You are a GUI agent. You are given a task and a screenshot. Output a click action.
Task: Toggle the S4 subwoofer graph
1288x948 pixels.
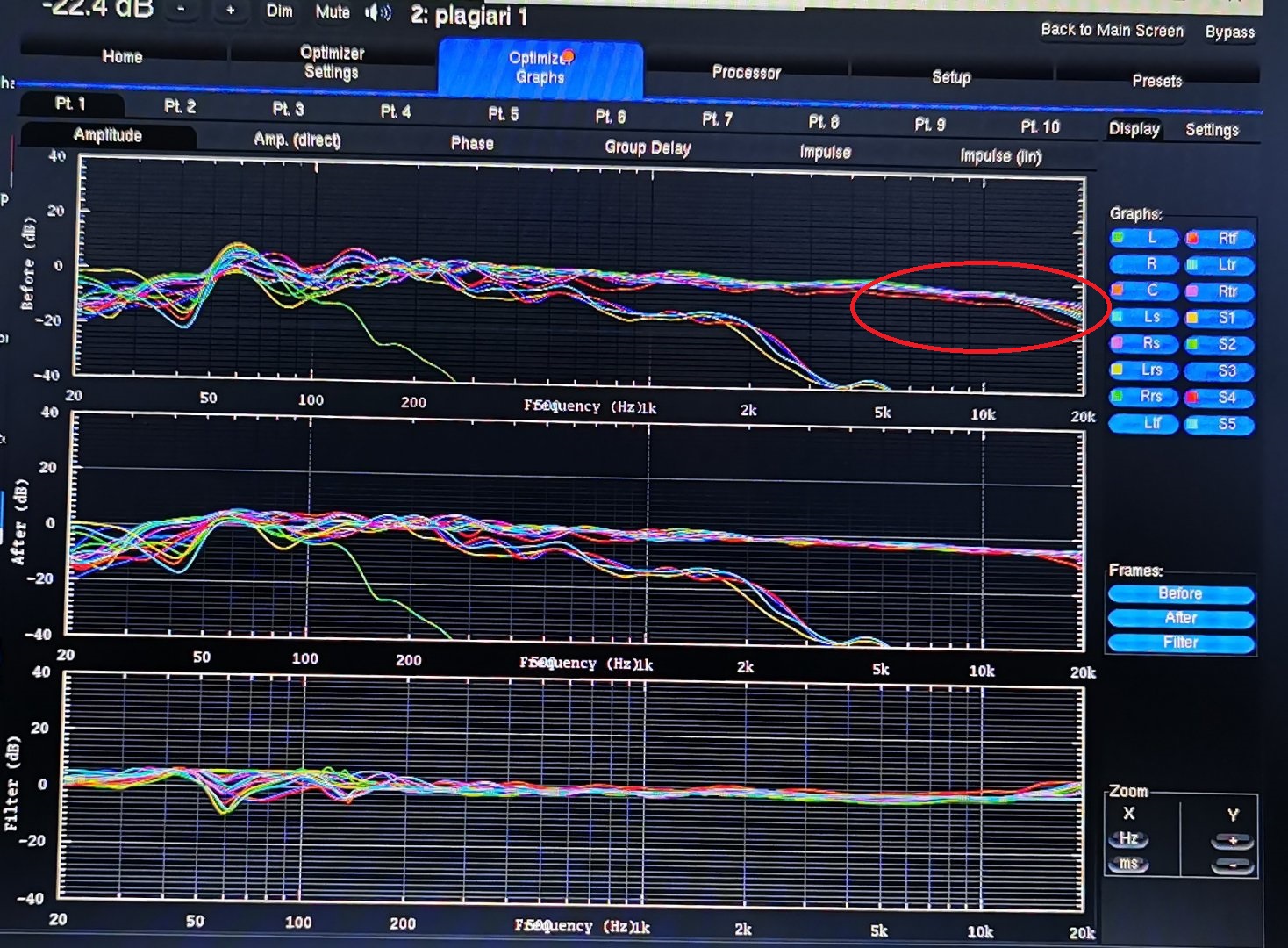[x=1220, y=398]
